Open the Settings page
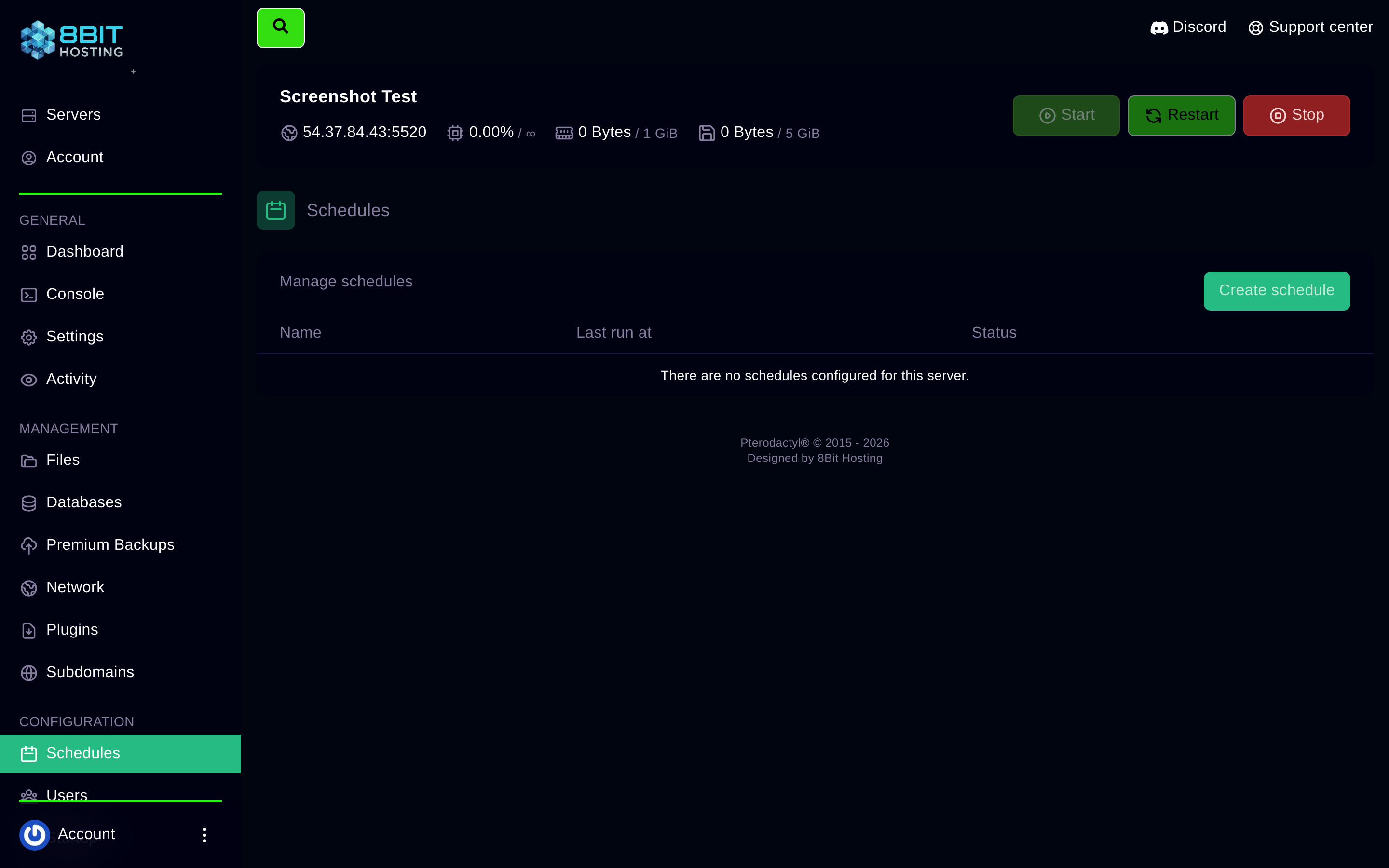1389x868 pixels. pyautogui.click(x=121, y=337)
